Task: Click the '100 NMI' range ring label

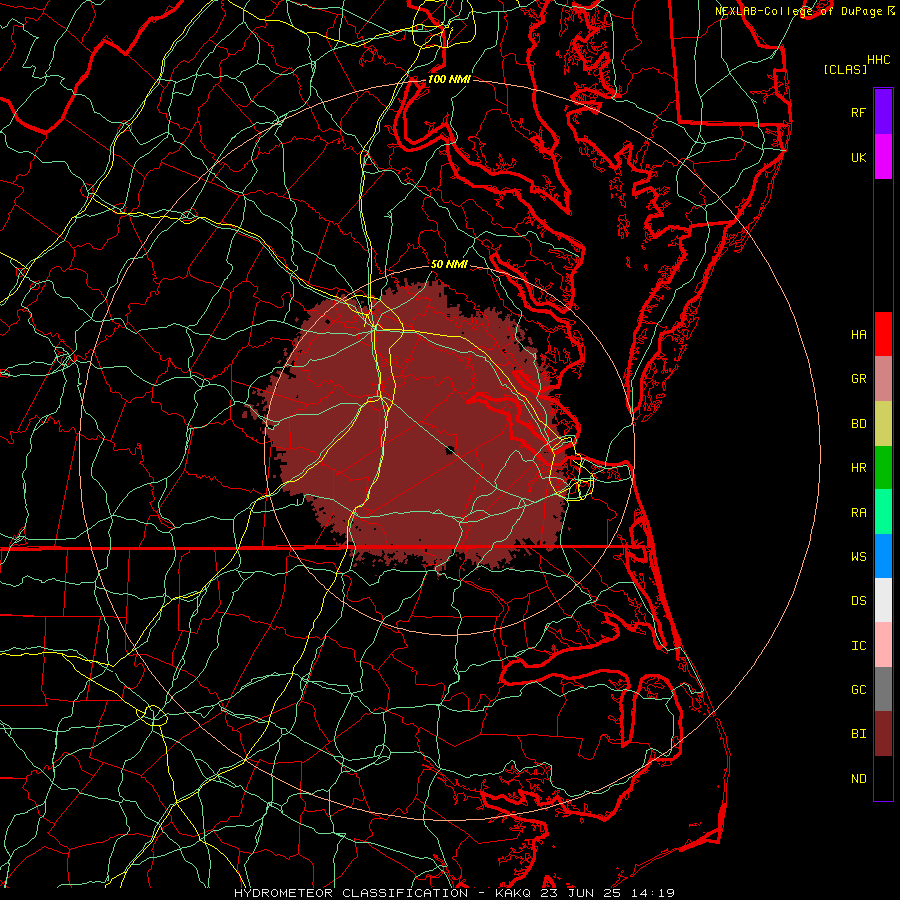Action: coord(449,79)
